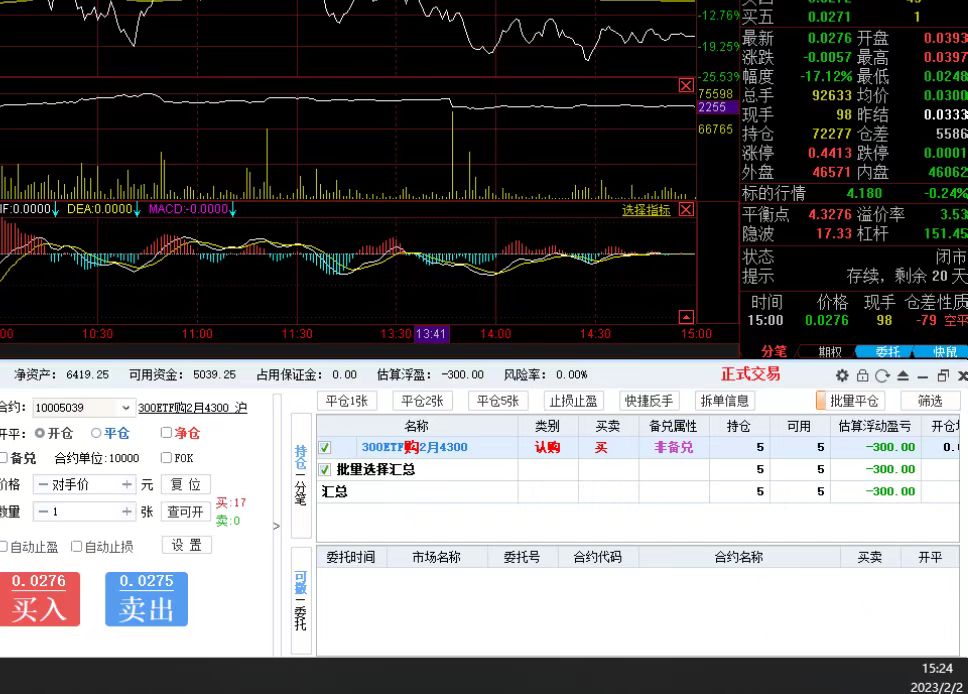Screen dimensions: 968x694
Task: Increase price with plus stepper
Action: pos(127,485)
